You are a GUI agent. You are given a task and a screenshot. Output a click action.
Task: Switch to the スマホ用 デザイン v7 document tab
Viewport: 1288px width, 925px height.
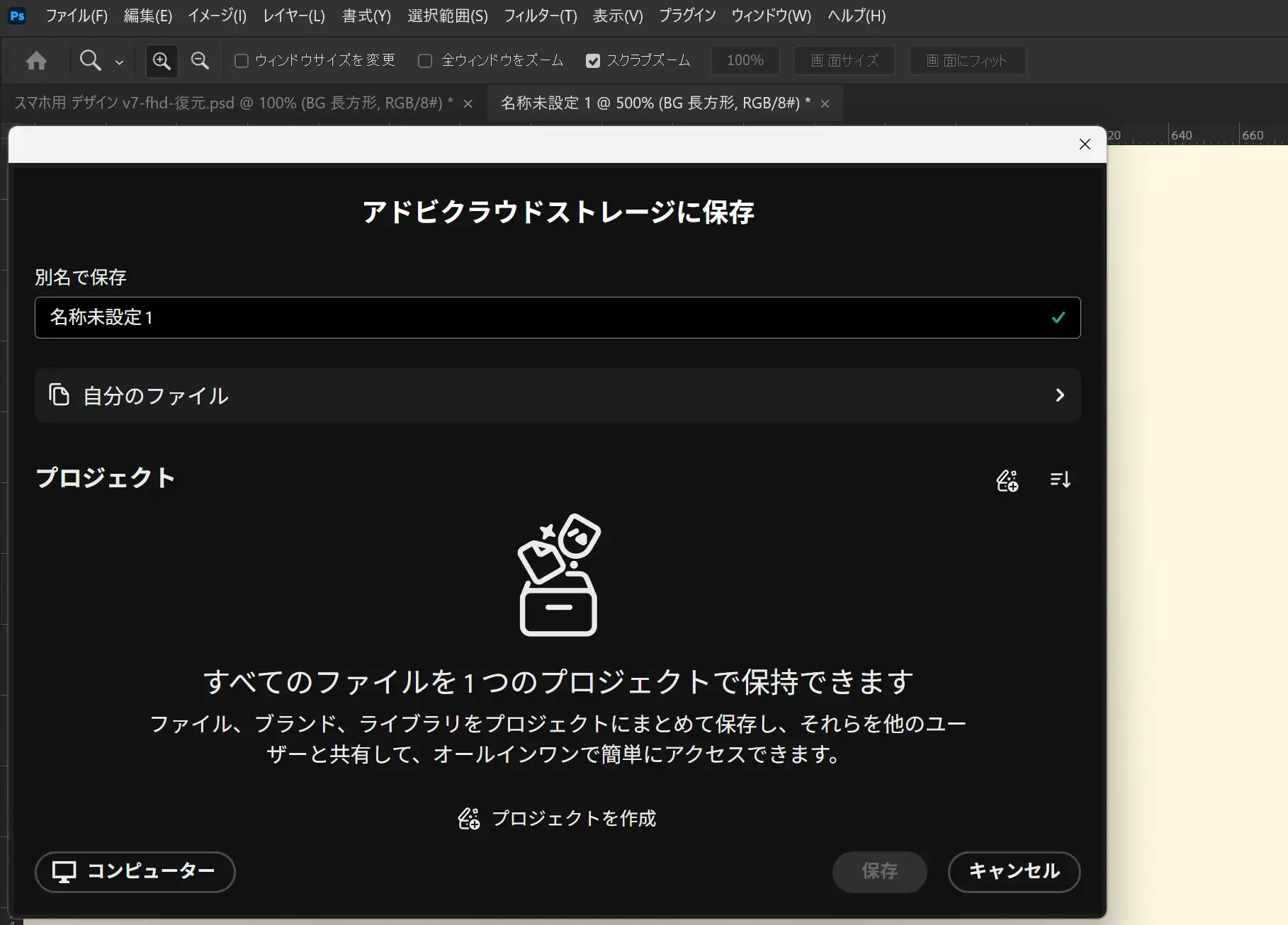(x=227, y=103)
